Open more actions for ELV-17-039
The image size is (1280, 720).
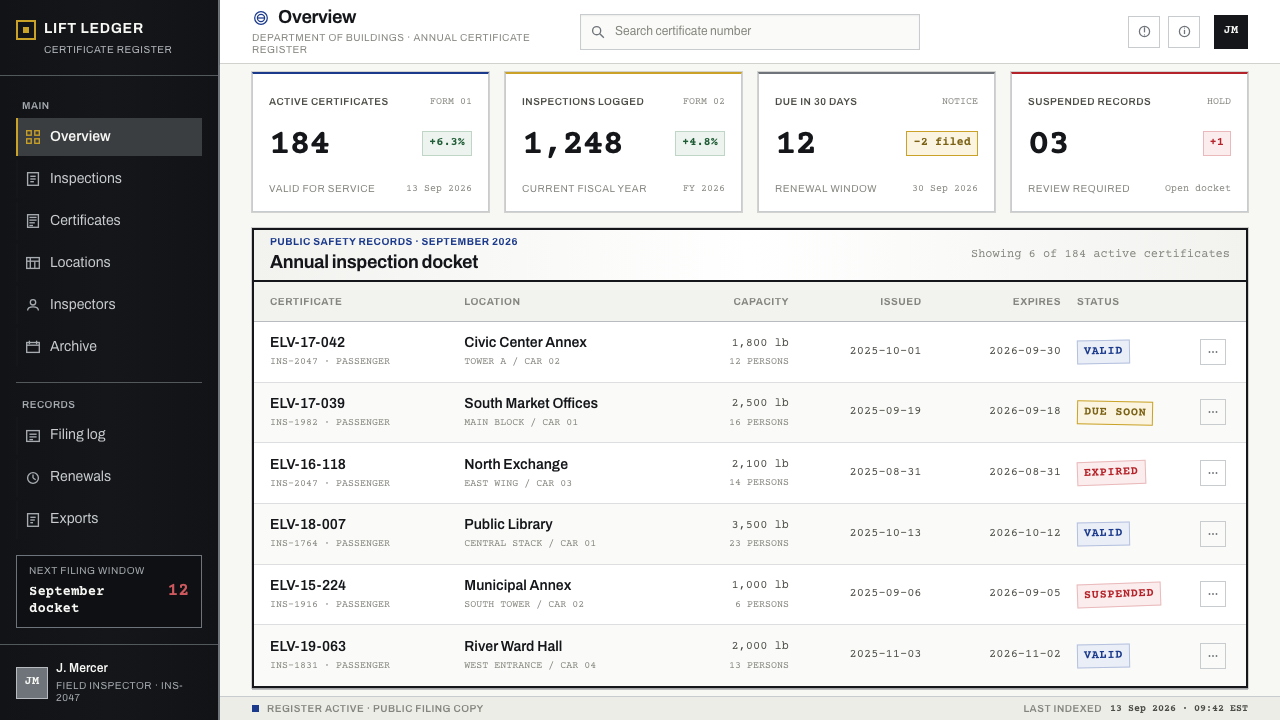[x=1213, y=412]
